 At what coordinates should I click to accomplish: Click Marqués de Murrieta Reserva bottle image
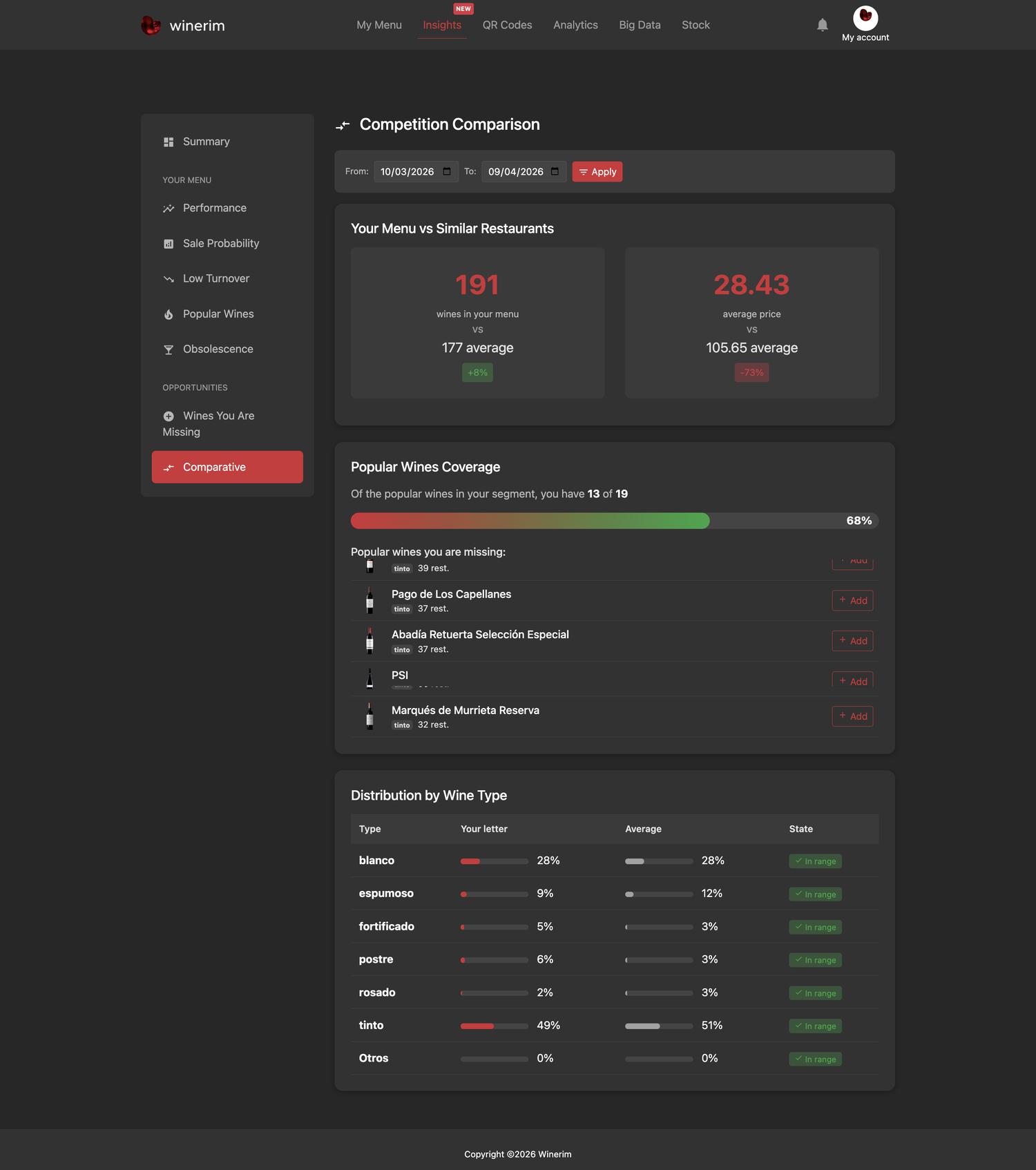370,716
